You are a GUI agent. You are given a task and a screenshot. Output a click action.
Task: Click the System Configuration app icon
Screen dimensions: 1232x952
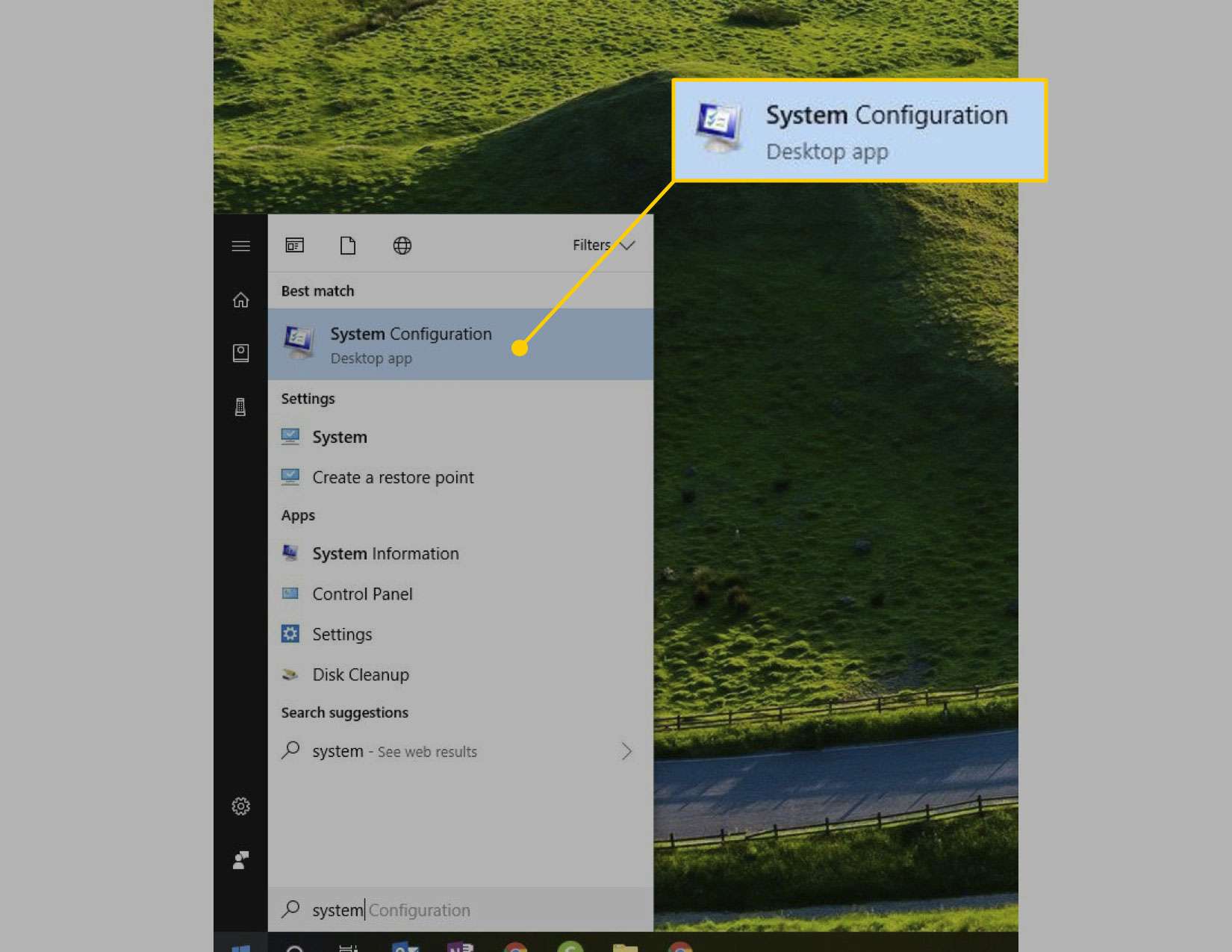299,342
